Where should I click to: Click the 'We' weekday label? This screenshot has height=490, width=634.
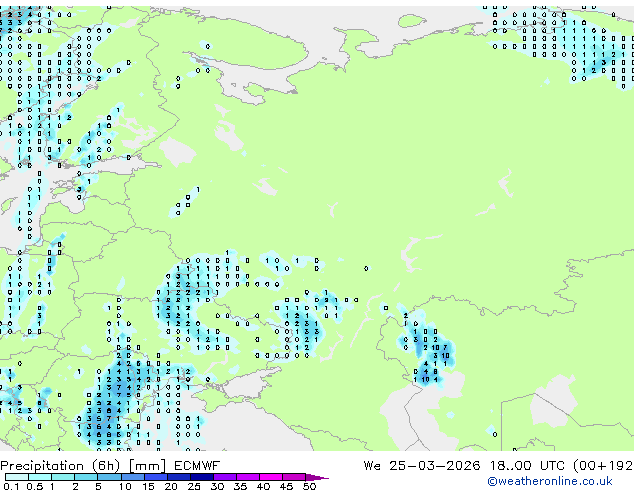(372, 466)
